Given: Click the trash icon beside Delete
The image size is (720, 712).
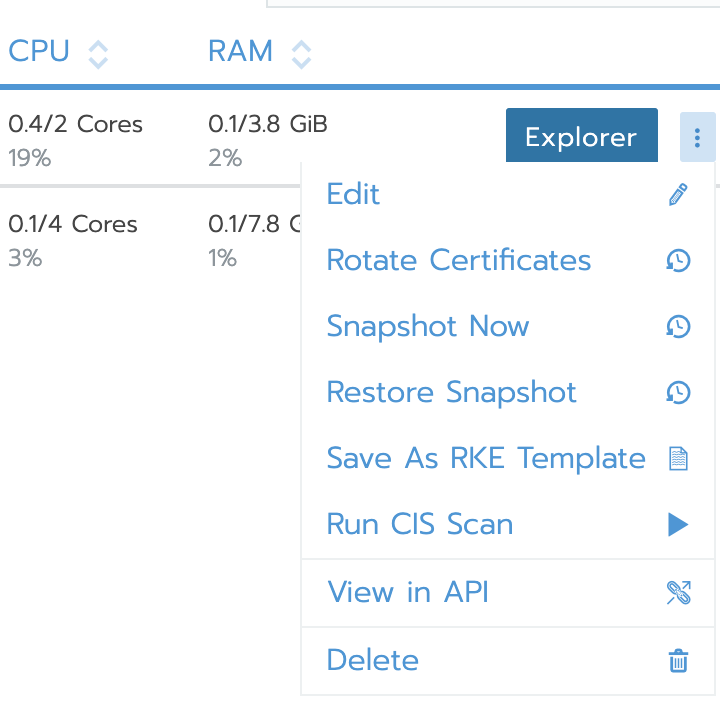Looking at the screenshot, I should [678, 660].
